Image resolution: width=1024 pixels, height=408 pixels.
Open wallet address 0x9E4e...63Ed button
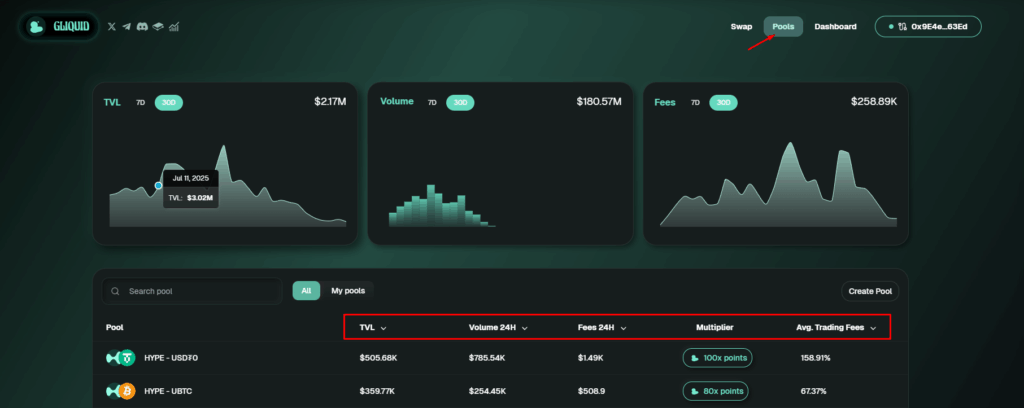point(928,27)
